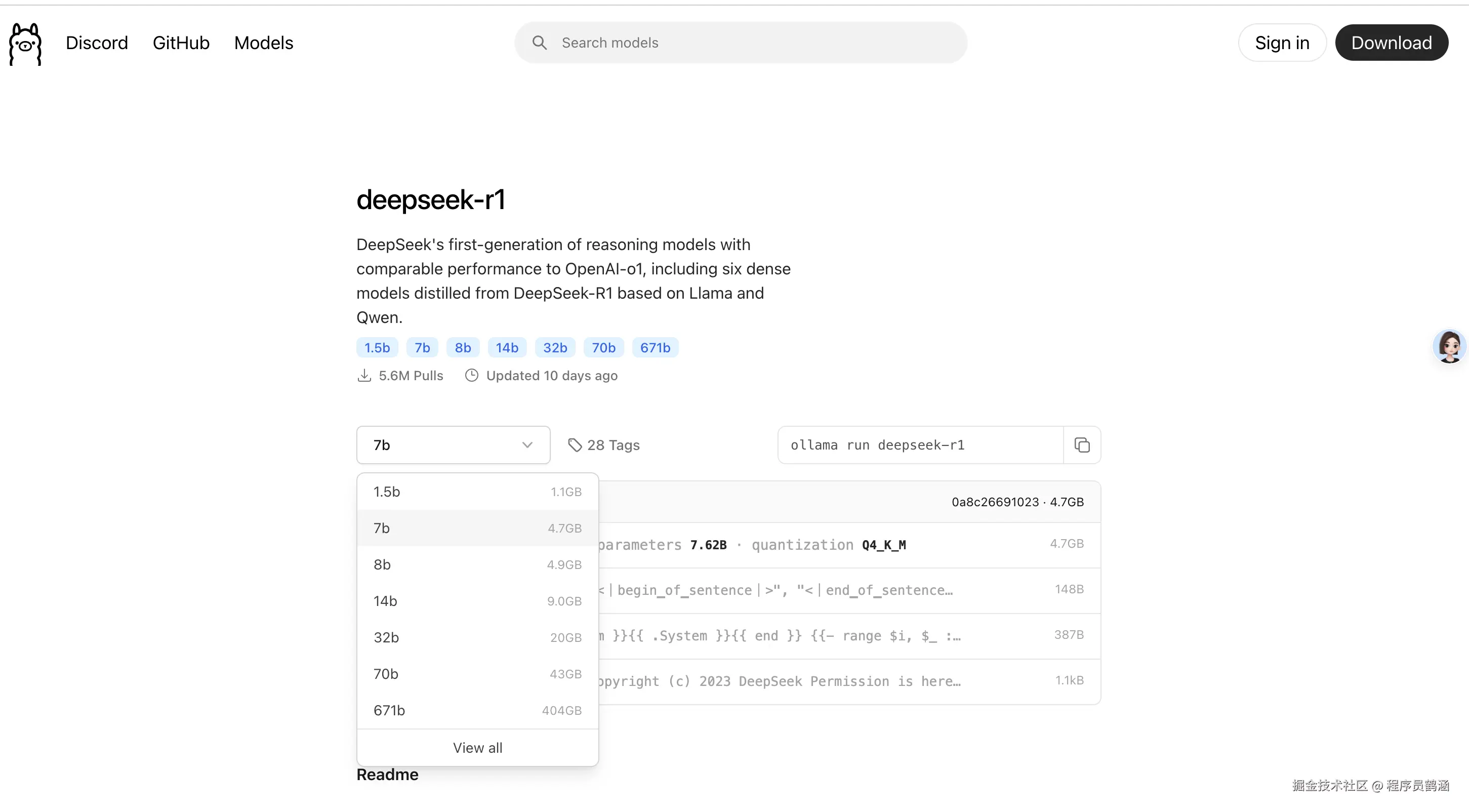Click the floating avatar on the right edge
The image size is (1469, 812).
[1449, 346]
